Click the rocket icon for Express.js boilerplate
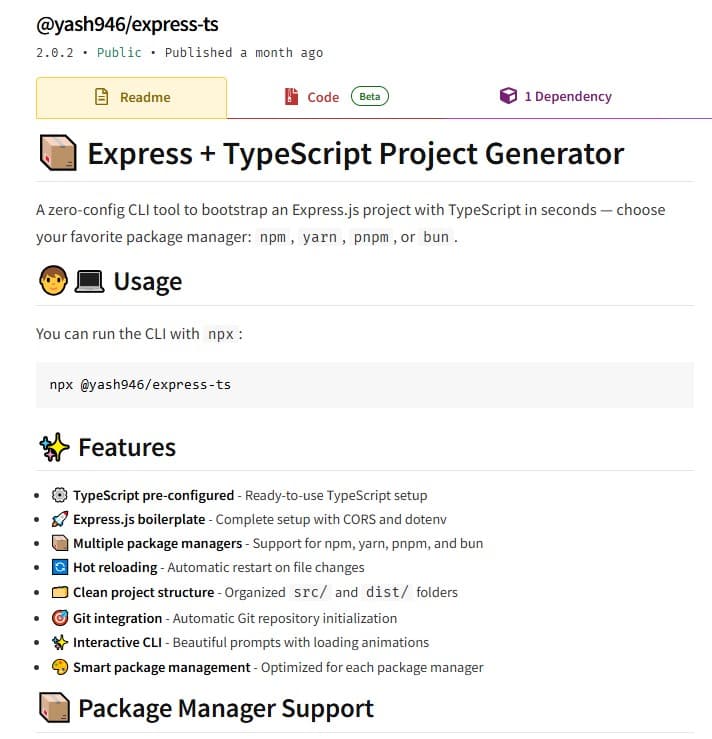Viewport: 712px width, 739px height. [x=60, y=519]
